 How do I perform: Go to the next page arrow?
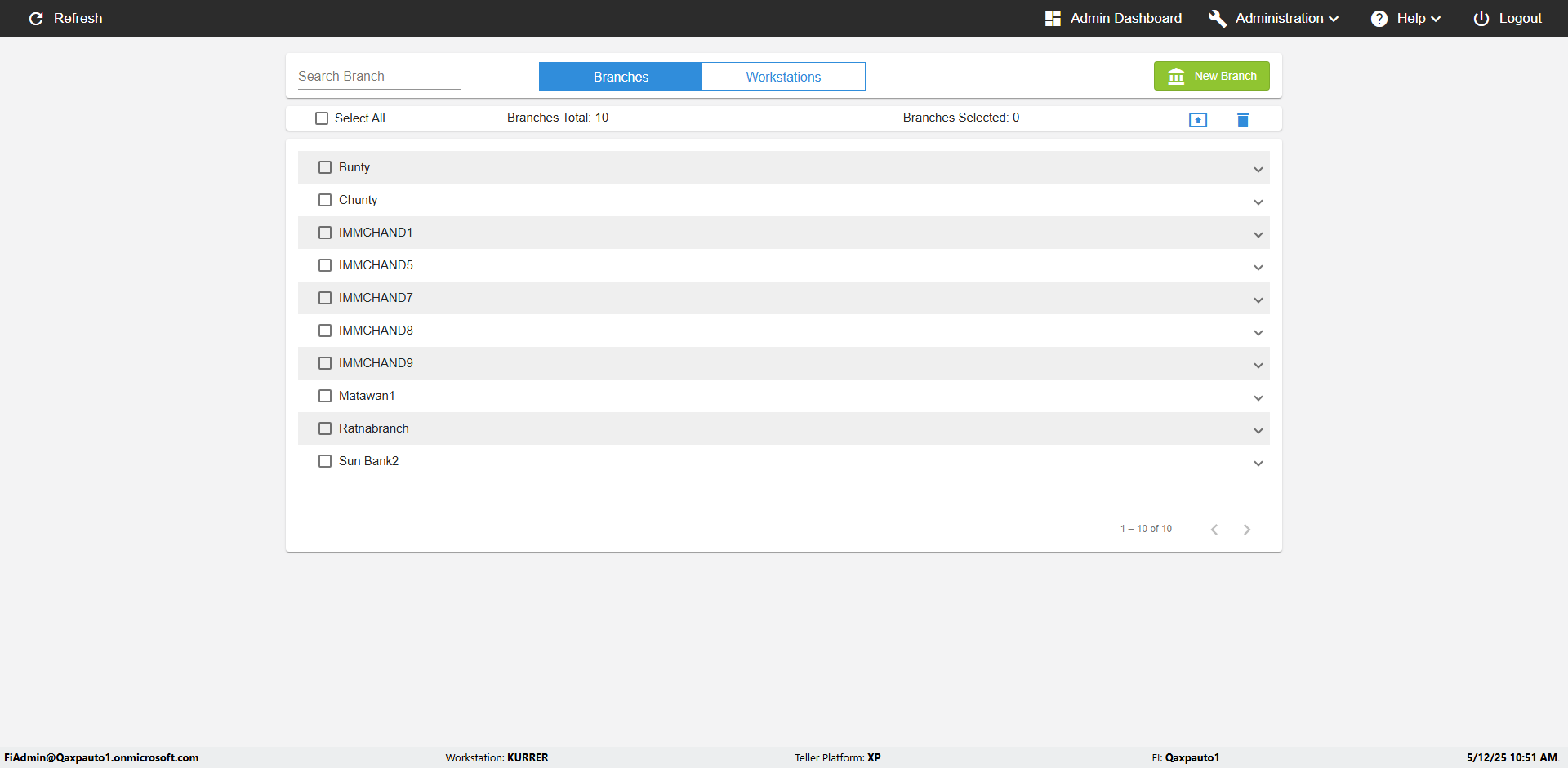[1247, 530]
